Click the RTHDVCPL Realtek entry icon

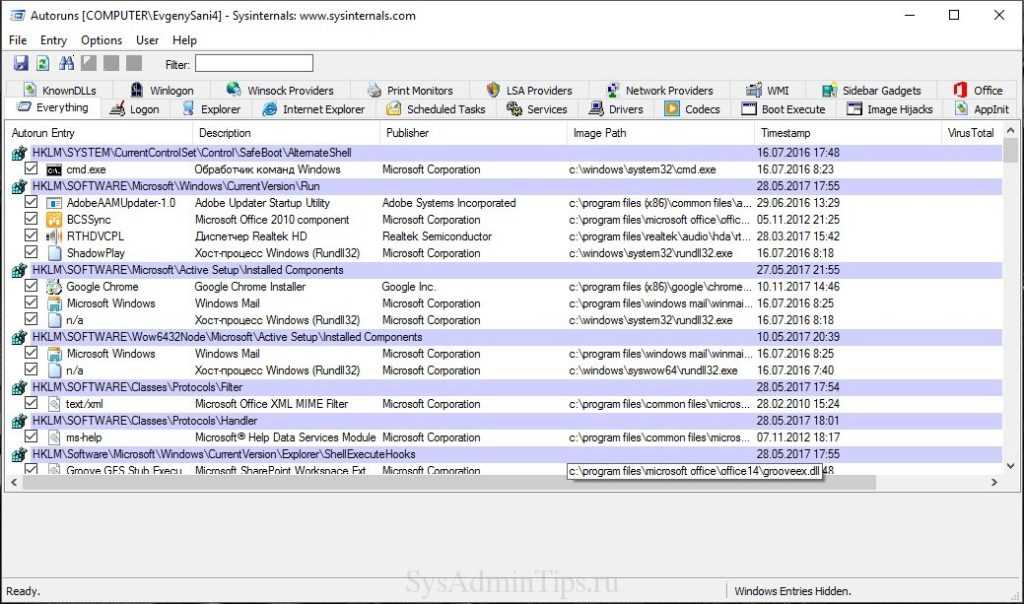[54, 237]
